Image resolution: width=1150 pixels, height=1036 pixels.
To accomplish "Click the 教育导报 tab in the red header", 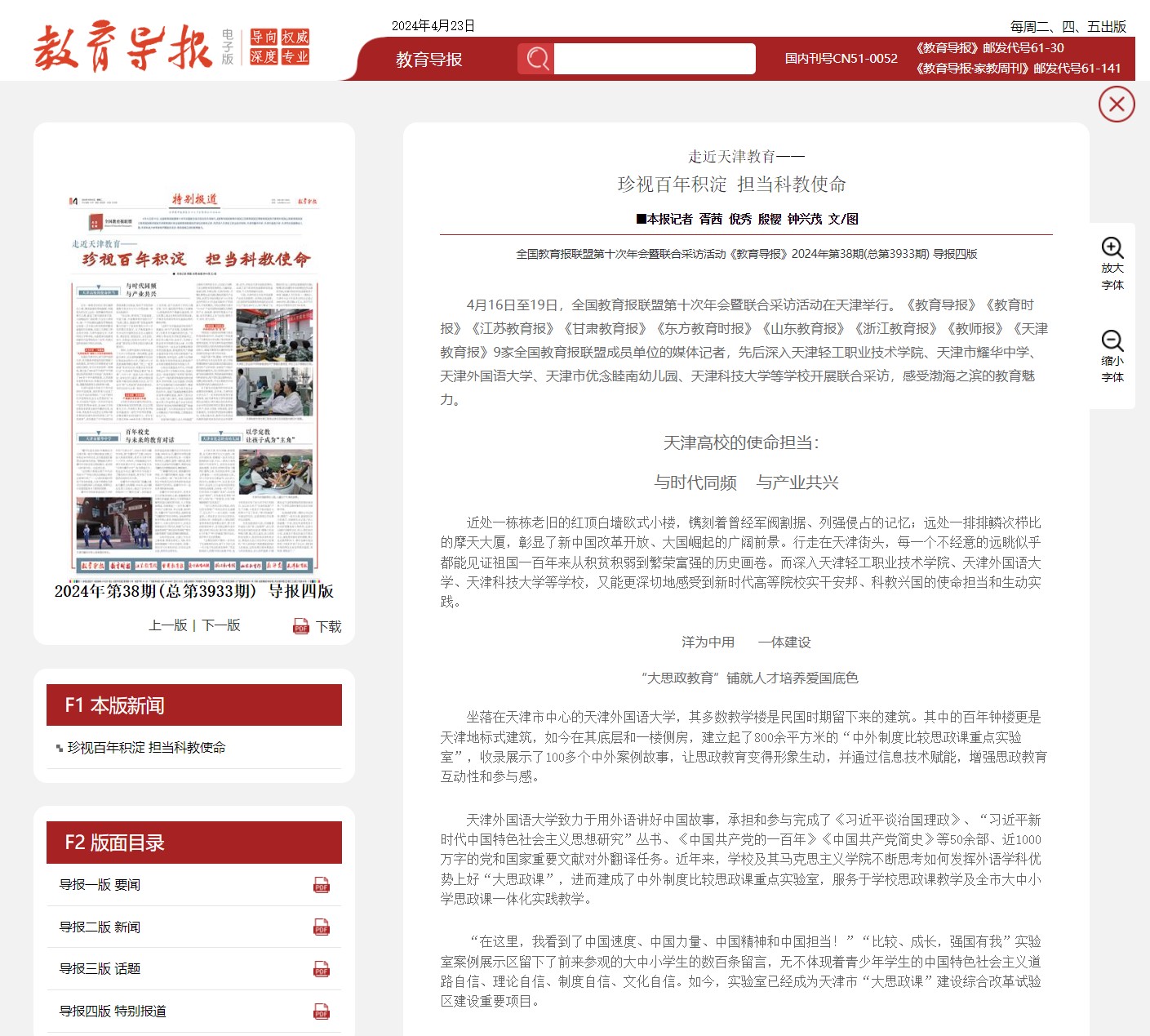I will (x=429, y=60).
